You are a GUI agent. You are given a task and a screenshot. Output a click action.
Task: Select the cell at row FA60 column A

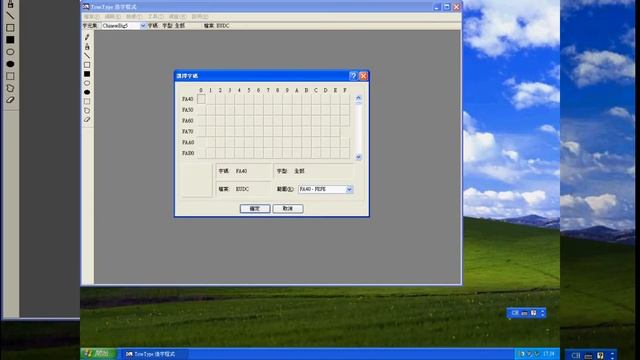click(x=297, y=121)
